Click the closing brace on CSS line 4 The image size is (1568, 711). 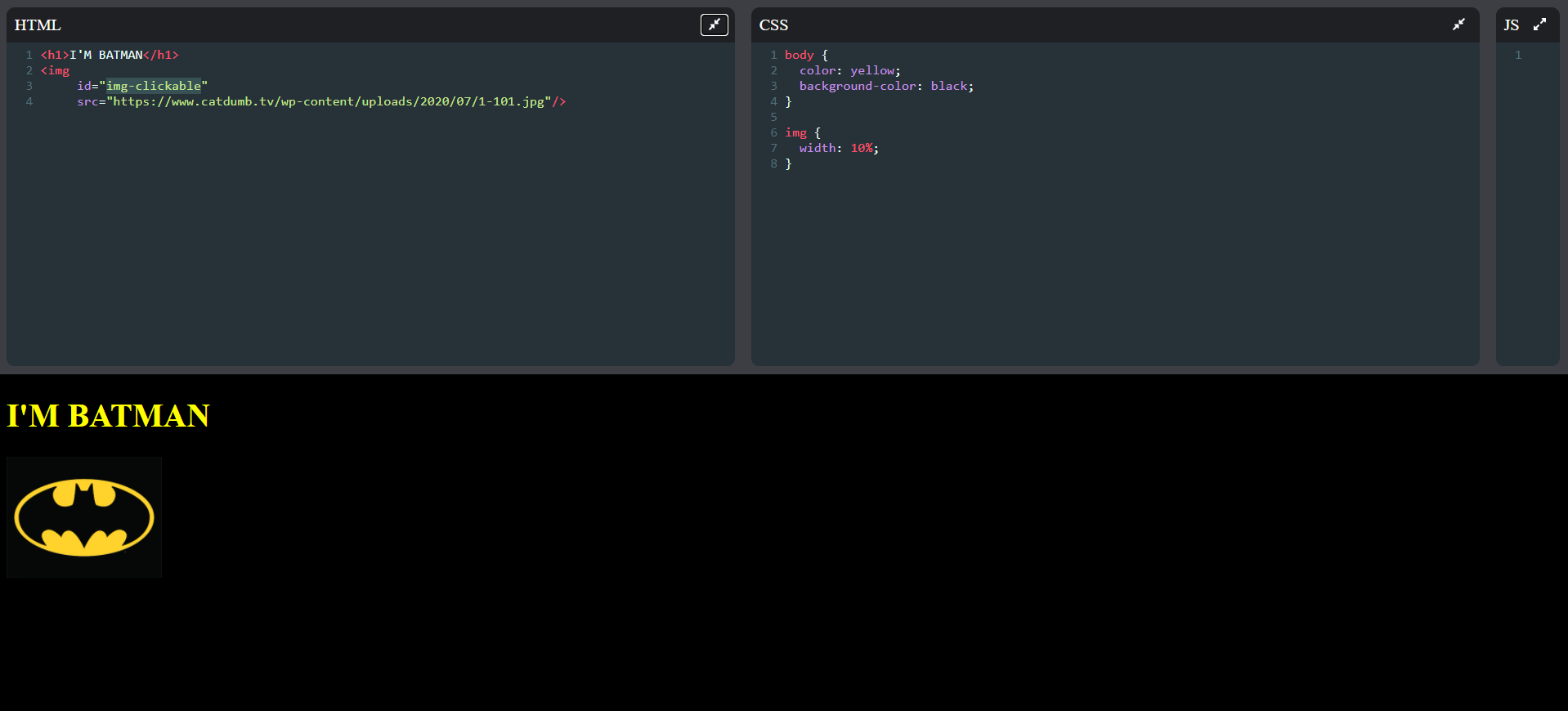point(788,101)
